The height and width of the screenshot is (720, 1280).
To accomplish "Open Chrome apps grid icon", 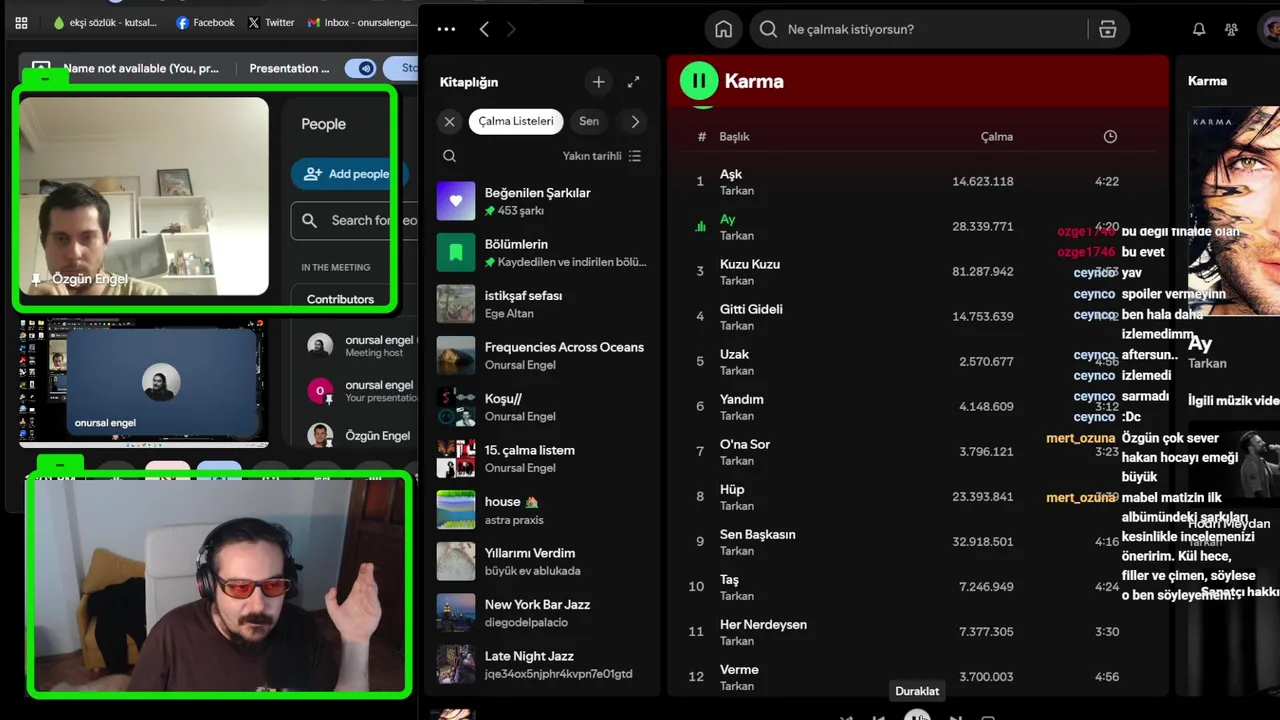I will (21, 22).
